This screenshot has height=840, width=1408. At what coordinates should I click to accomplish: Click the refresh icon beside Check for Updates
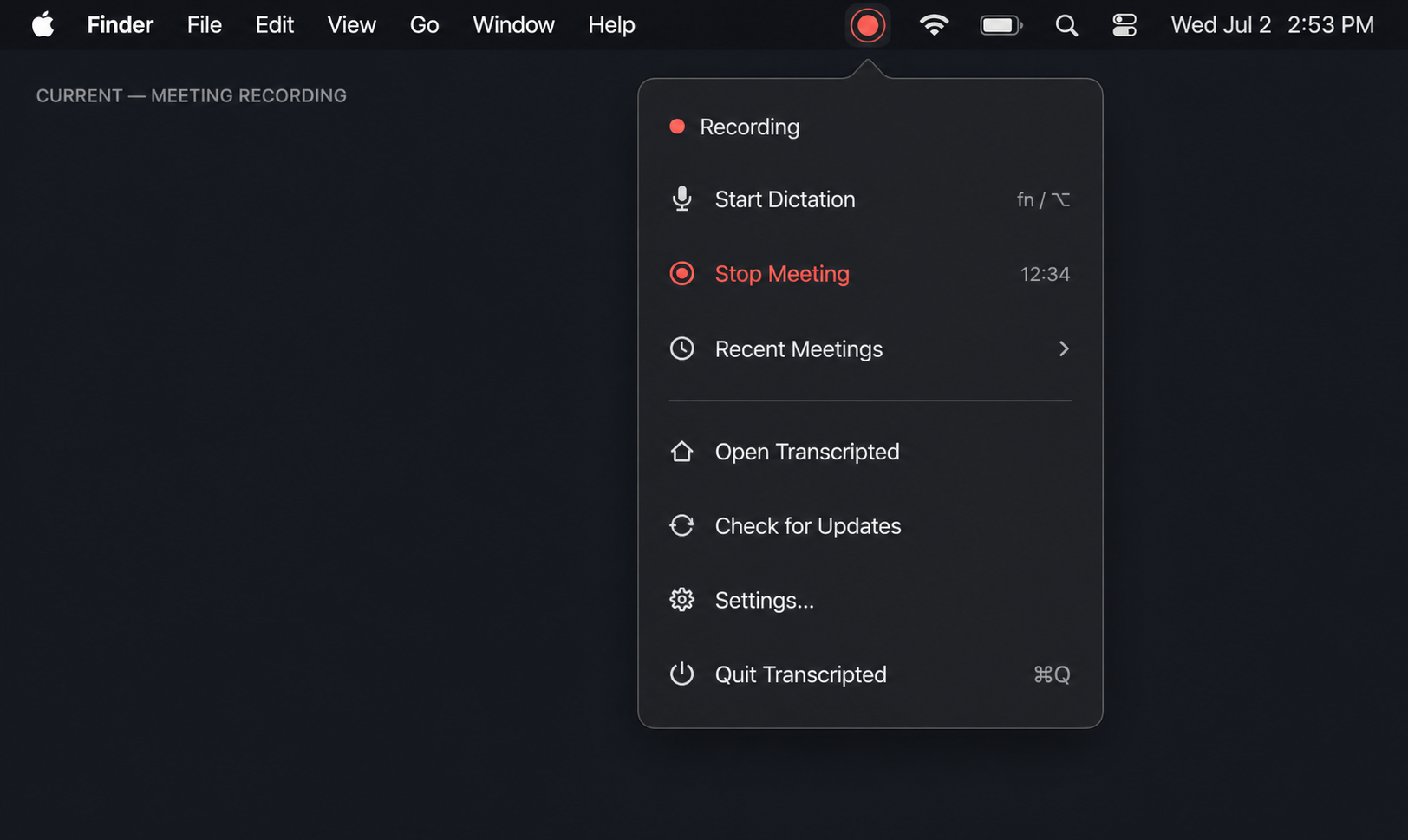(682, 525)
